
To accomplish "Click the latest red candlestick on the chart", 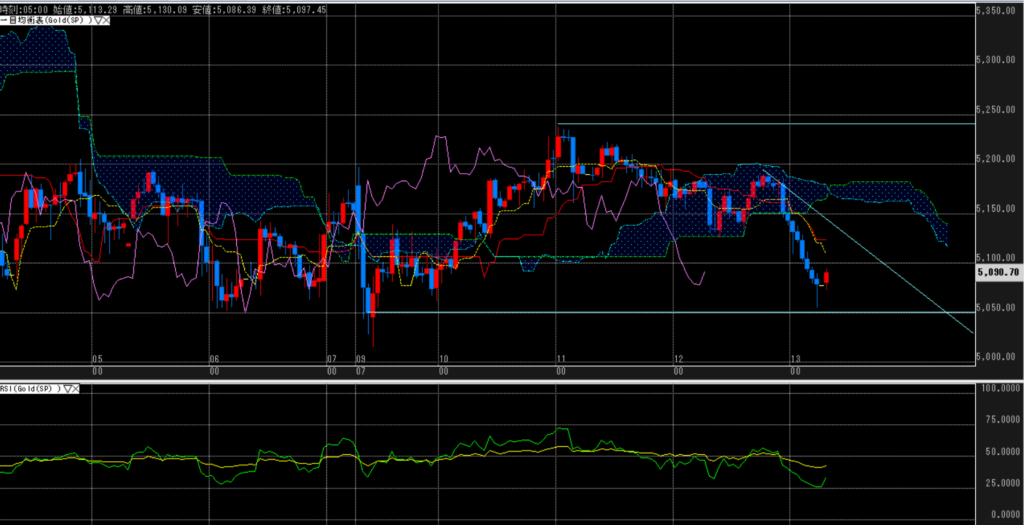I will click(x=826, y=279).
